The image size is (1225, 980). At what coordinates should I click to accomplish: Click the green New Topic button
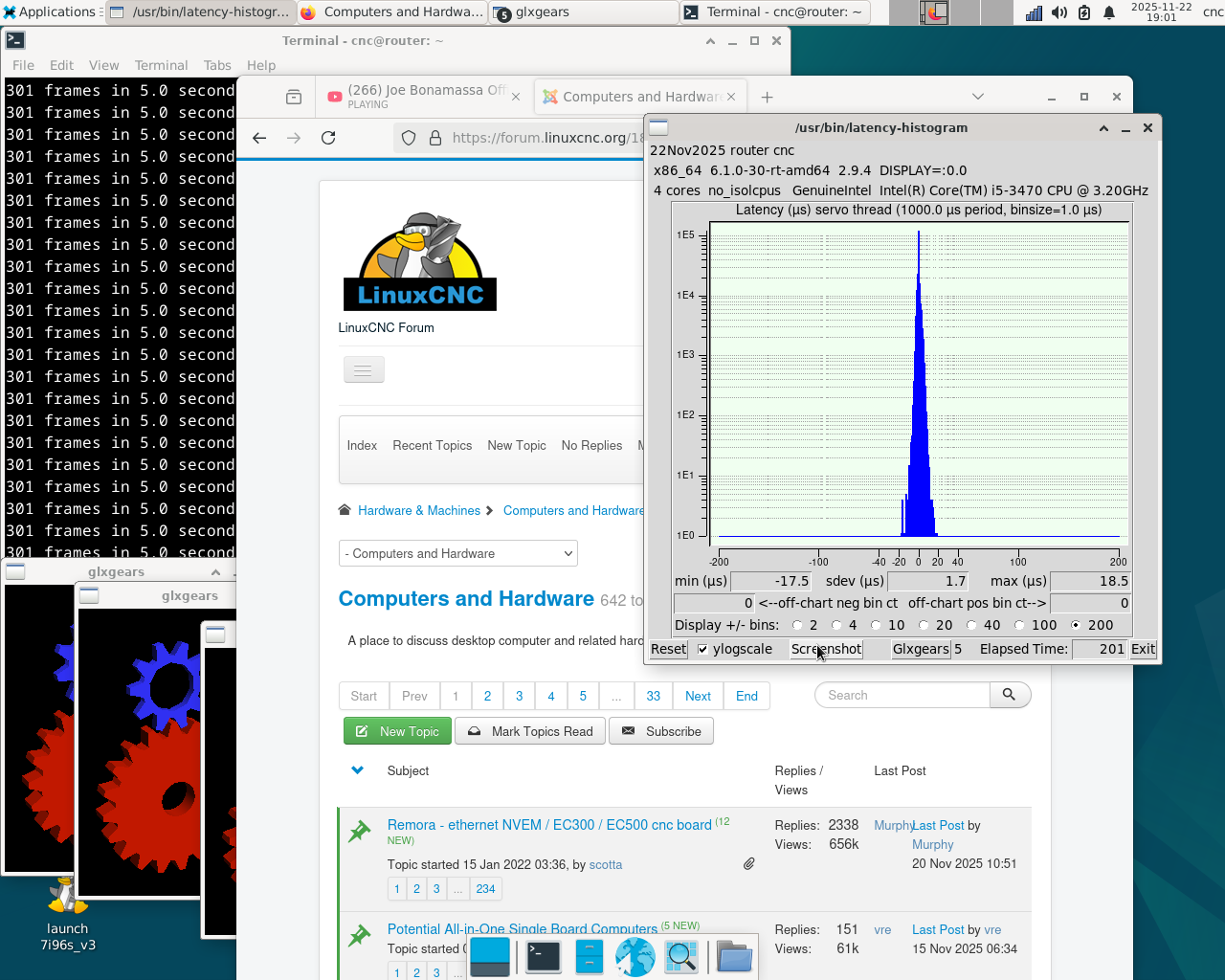point(397,731)
